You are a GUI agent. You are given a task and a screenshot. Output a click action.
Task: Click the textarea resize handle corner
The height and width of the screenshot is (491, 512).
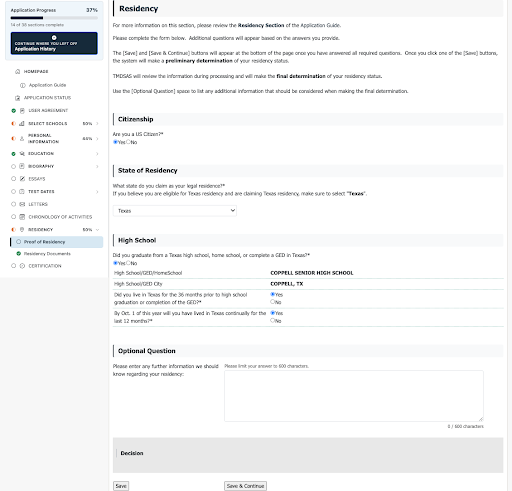pos(481,419)
